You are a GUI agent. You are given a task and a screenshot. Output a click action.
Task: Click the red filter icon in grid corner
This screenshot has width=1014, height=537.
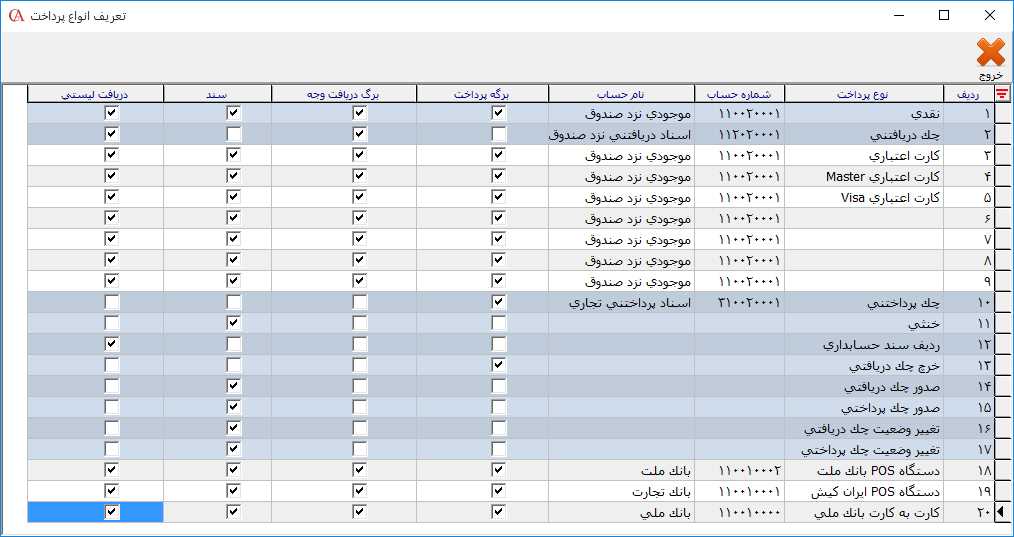(1002, 94)
